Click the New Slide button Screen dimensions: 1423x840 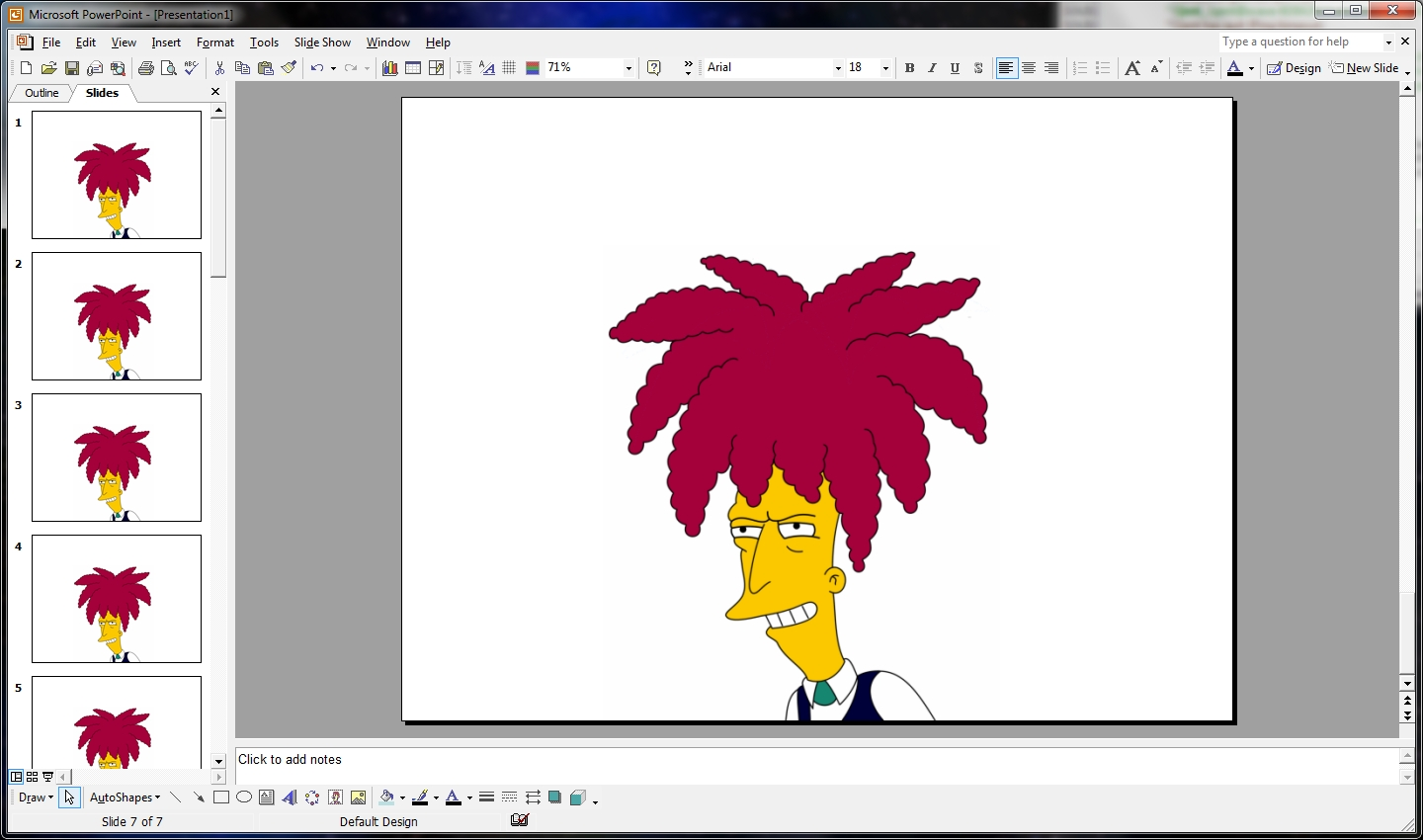[x=1364, y=68]
